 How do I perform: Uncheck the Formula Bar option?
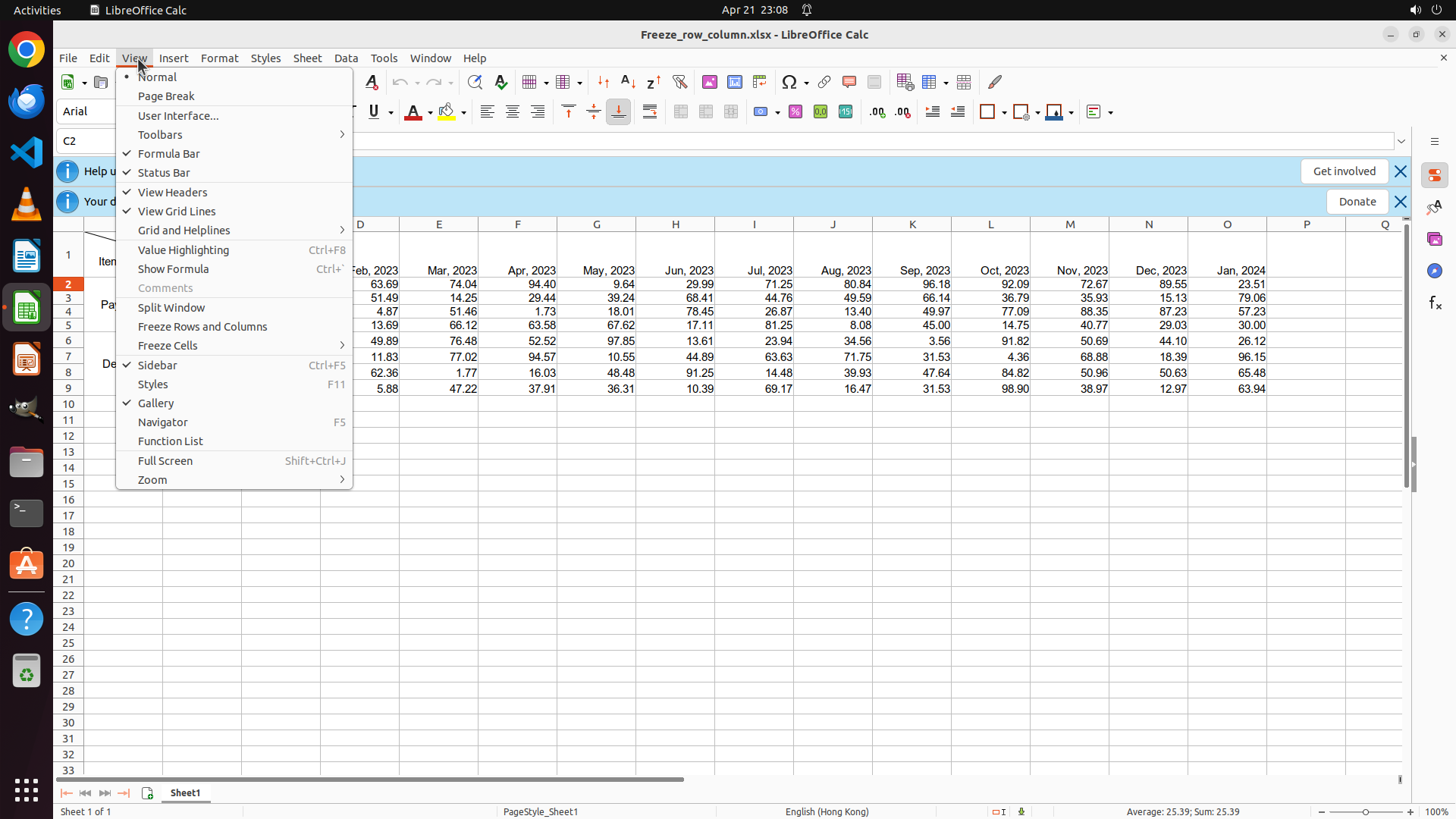click(168, 154)
